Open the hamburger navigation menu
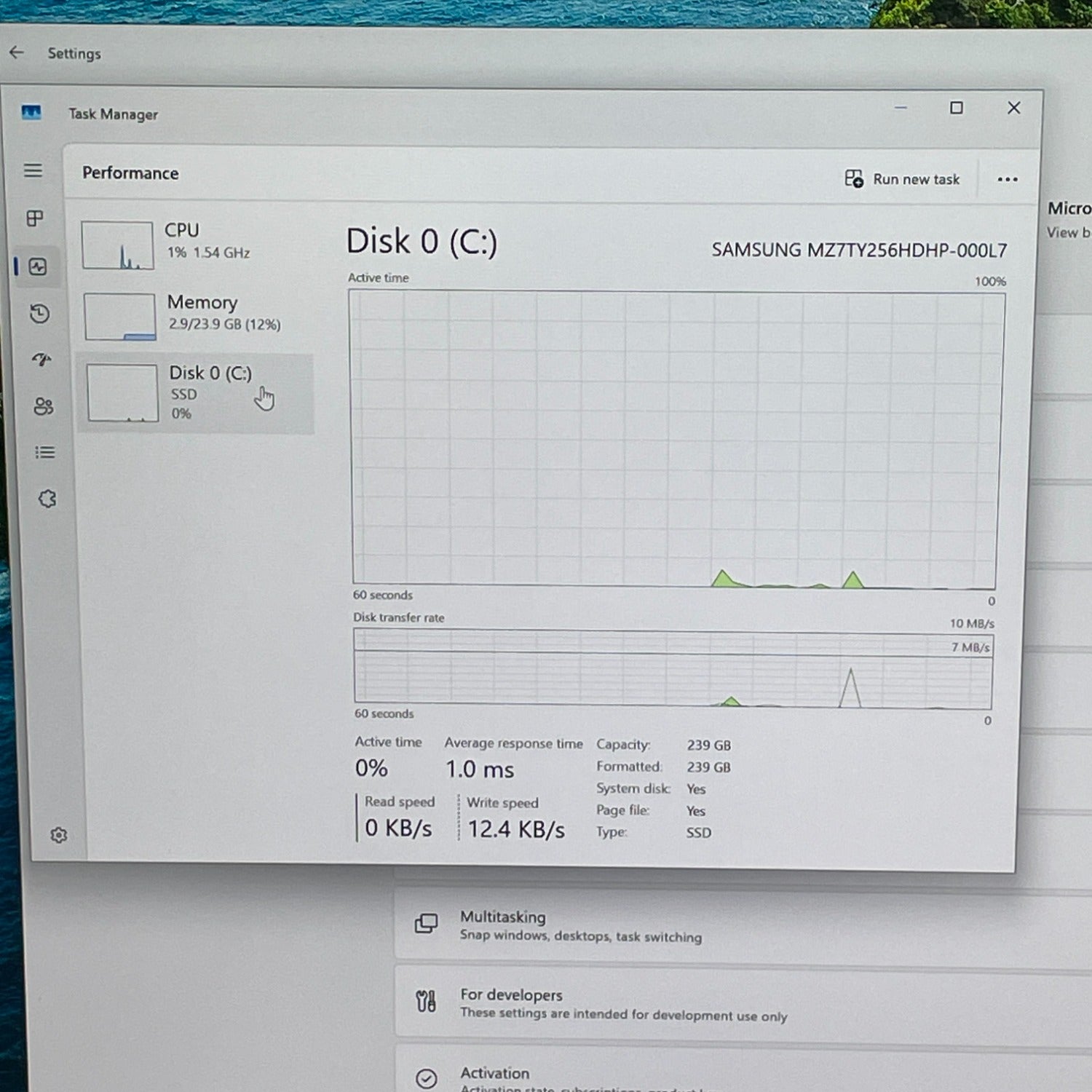Image resolution: width=1092 pixels, height=1092 pixels. coord(33,170)
